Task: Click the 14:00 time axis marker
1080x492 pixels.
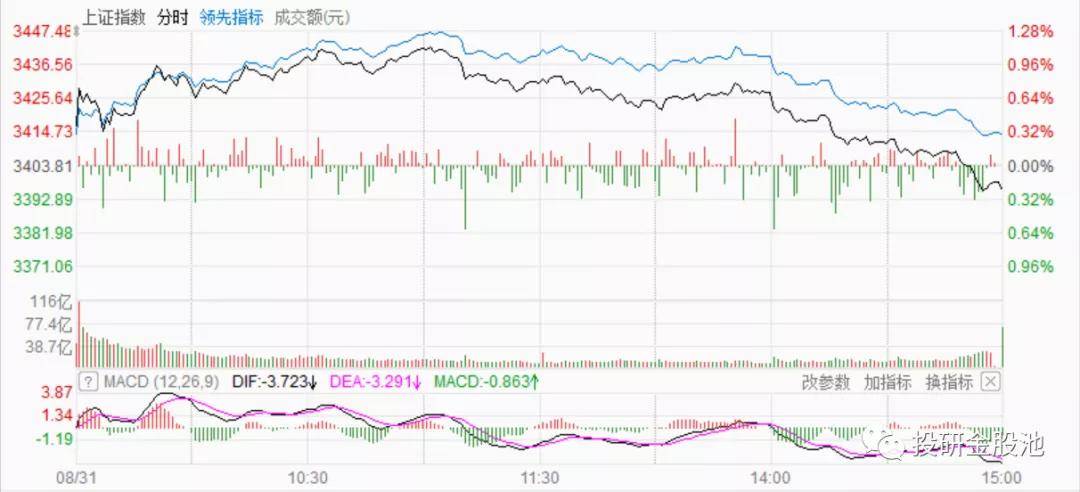Action: coord(771,478)
